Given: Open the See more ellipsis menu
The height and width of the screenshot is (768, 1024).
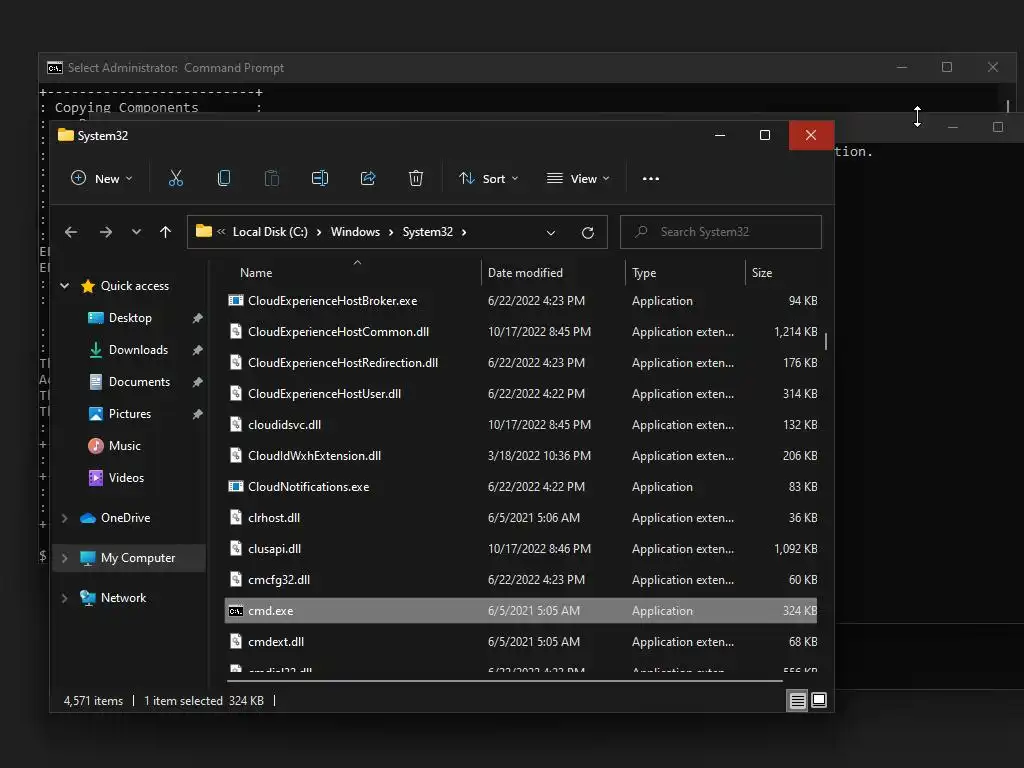Looking at the screenshot, I should pyautogui.click(x=650, y=178).
